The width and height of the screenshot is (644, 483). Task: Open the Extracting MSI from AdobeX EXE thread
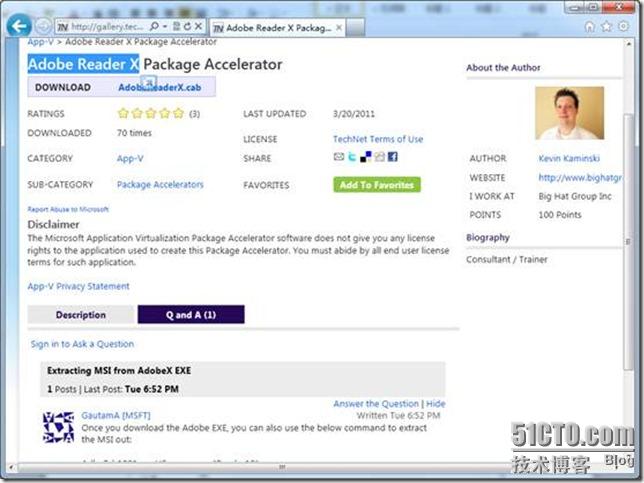[119, 370]
